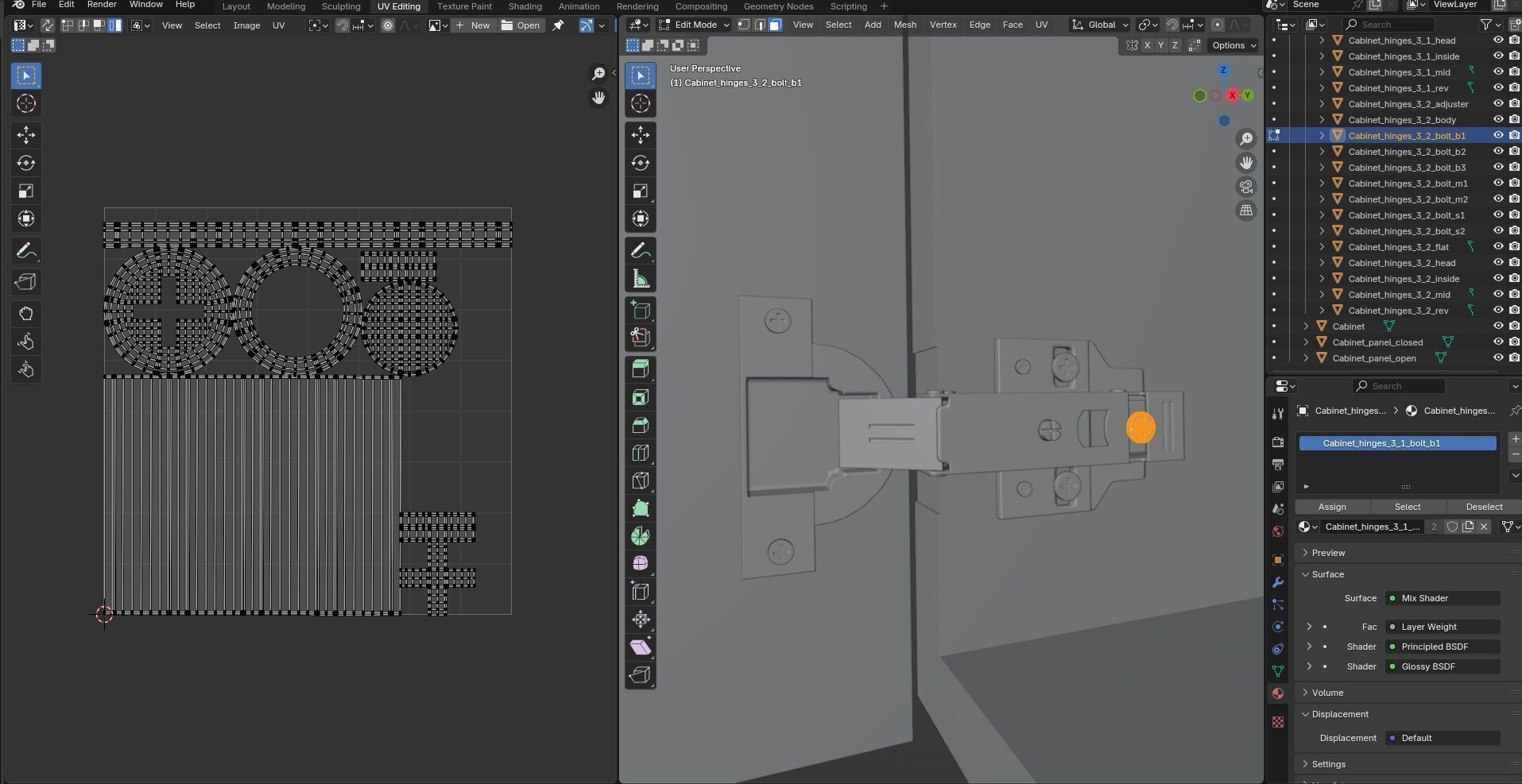Select the Extrude Region tool
The image size is (1522, 784).
[x=641, y=369]
